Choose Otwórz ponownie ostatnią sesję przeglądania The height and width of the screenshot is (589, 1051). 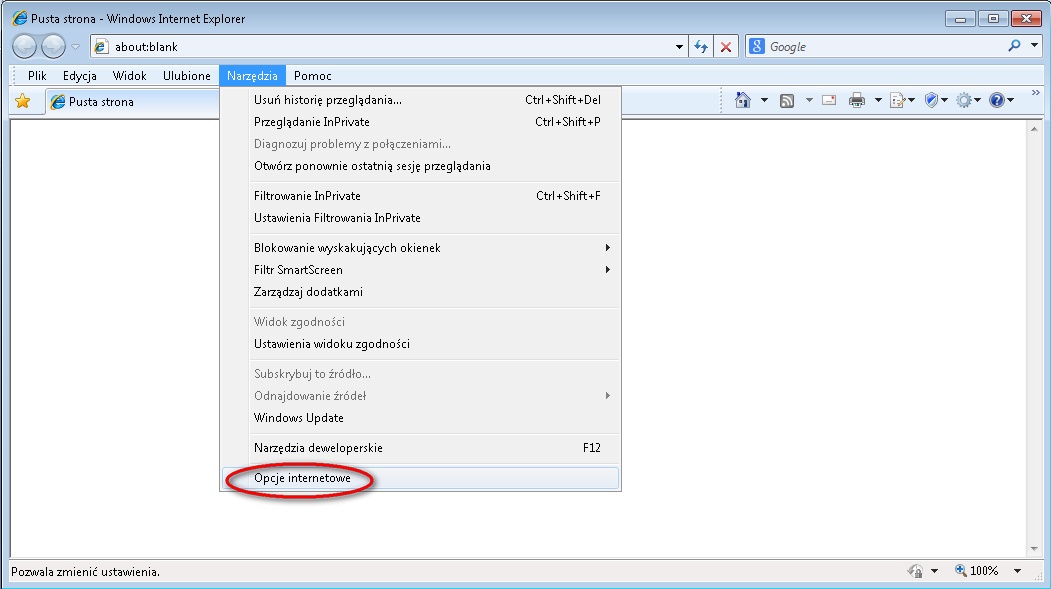point(420,166)
